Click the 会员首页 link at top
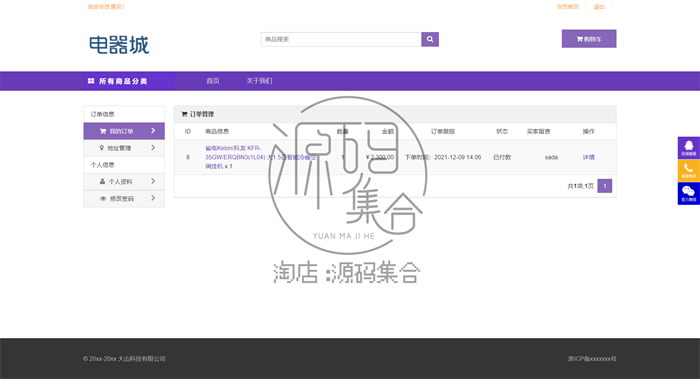The image size is (700, 379). (567, 7)
